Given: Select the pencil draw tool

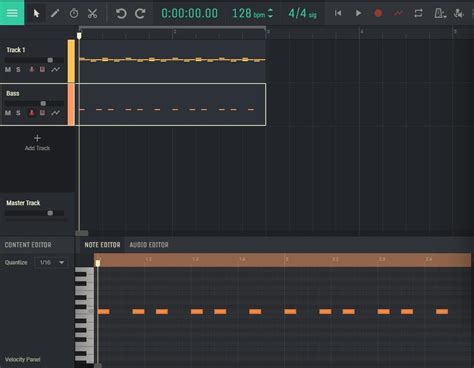Looking at the screenshot, I should [55, 13].
